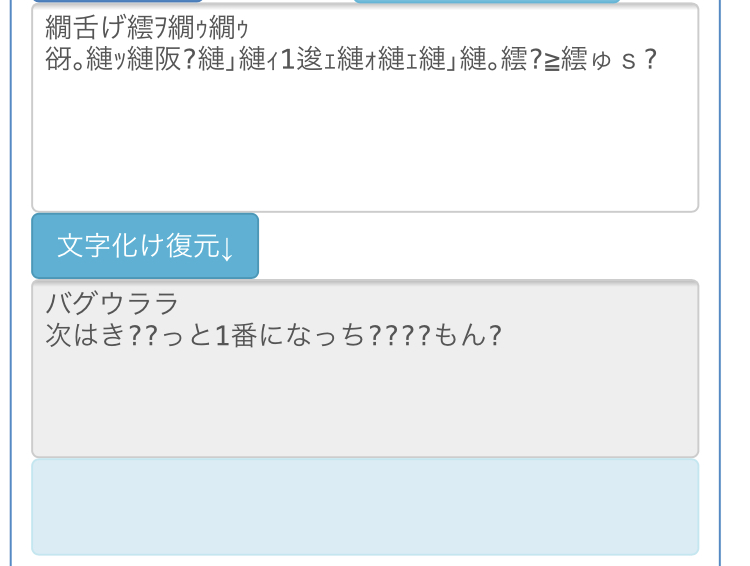Click the バグウララ text in the output
The height and width of the screenshot is (566, 750).
(112, 303)
